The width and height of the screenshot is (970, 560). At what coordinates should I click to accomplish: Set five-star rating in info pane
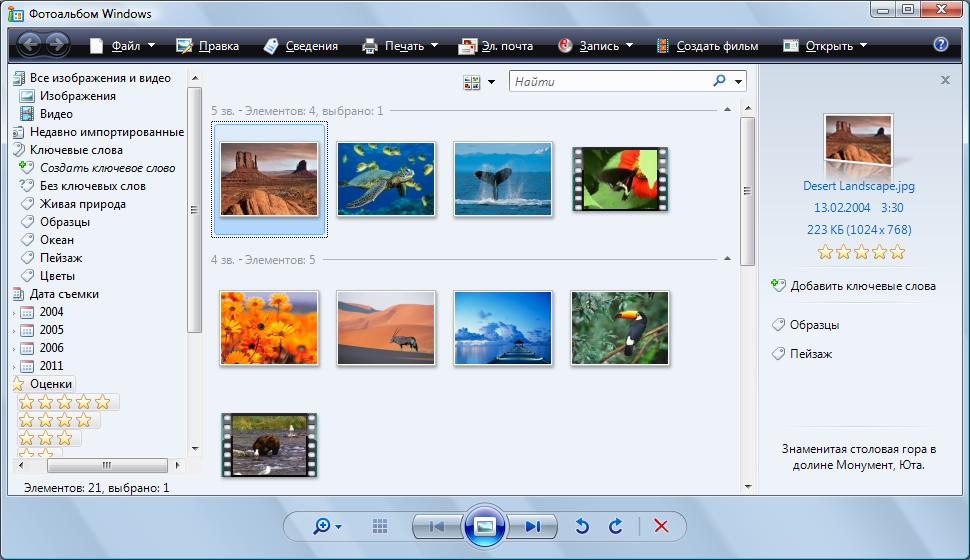click(898, 252)
